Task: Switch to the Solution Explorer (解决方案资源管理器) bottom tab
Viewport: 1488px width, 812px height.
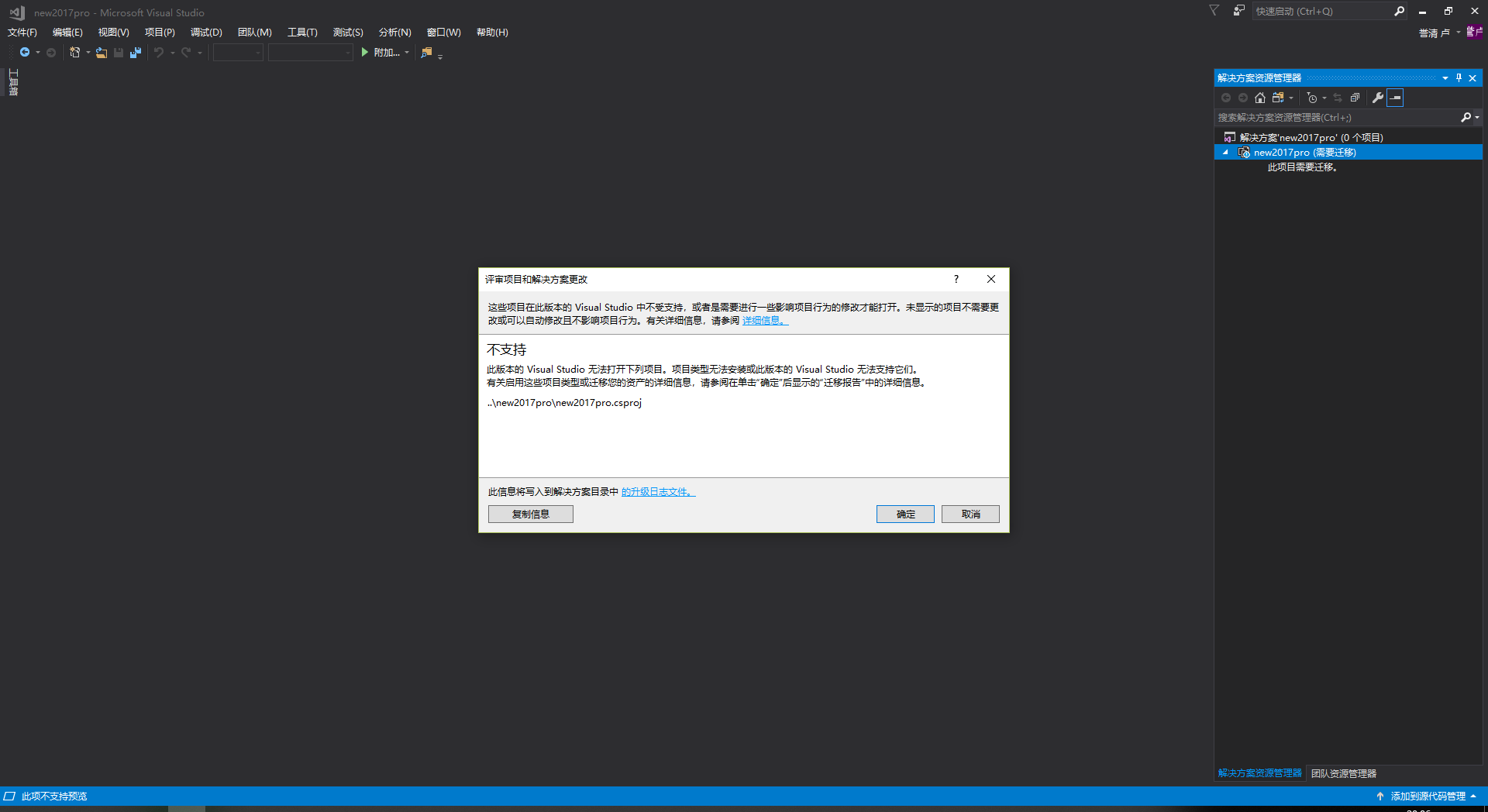Action: coord(1259,773)
